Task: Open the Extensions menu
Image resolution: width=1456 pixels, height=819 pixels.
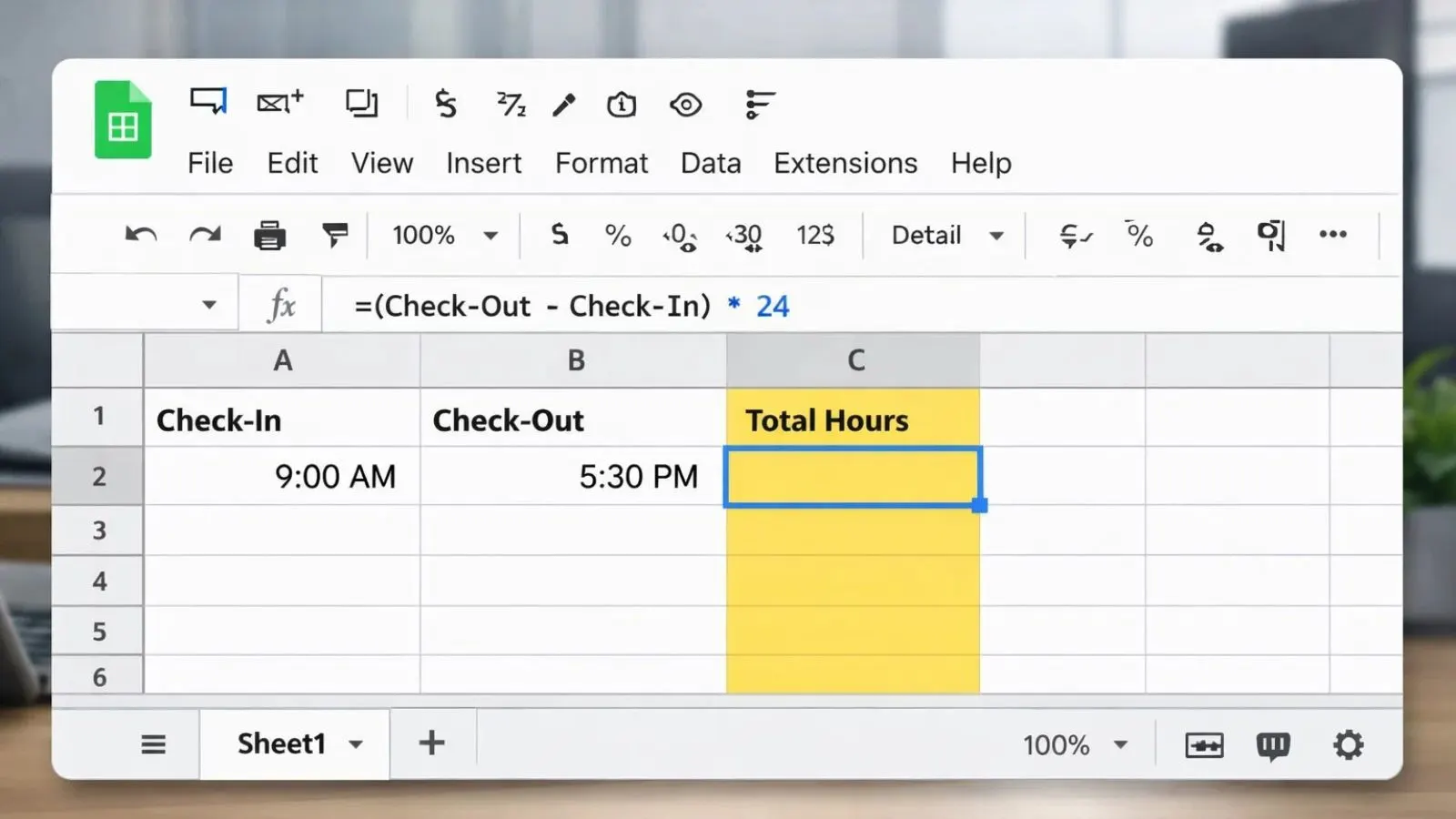Action: [844, 164]
